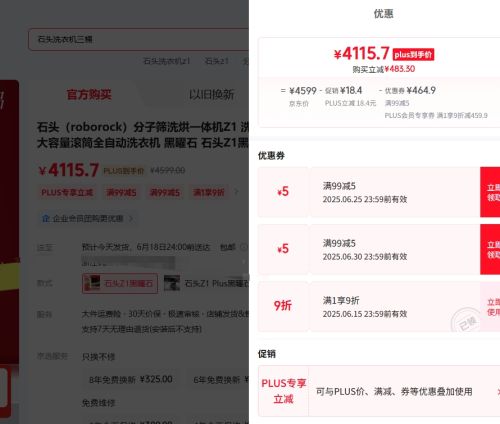500x424 pixels.
Task: Choose 6年免费换新 service option
Action: 218,379
